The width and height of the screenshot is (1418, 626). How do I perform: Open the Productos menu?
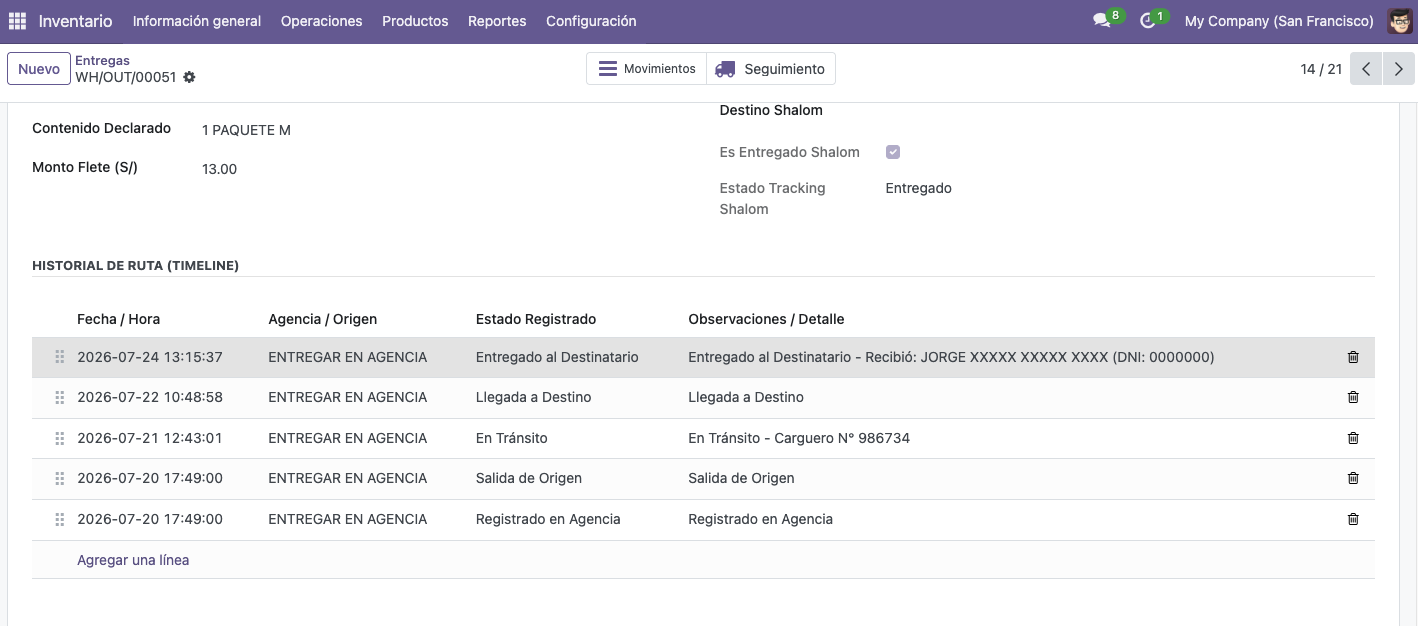pyautogui.click(x=415, y=21)
